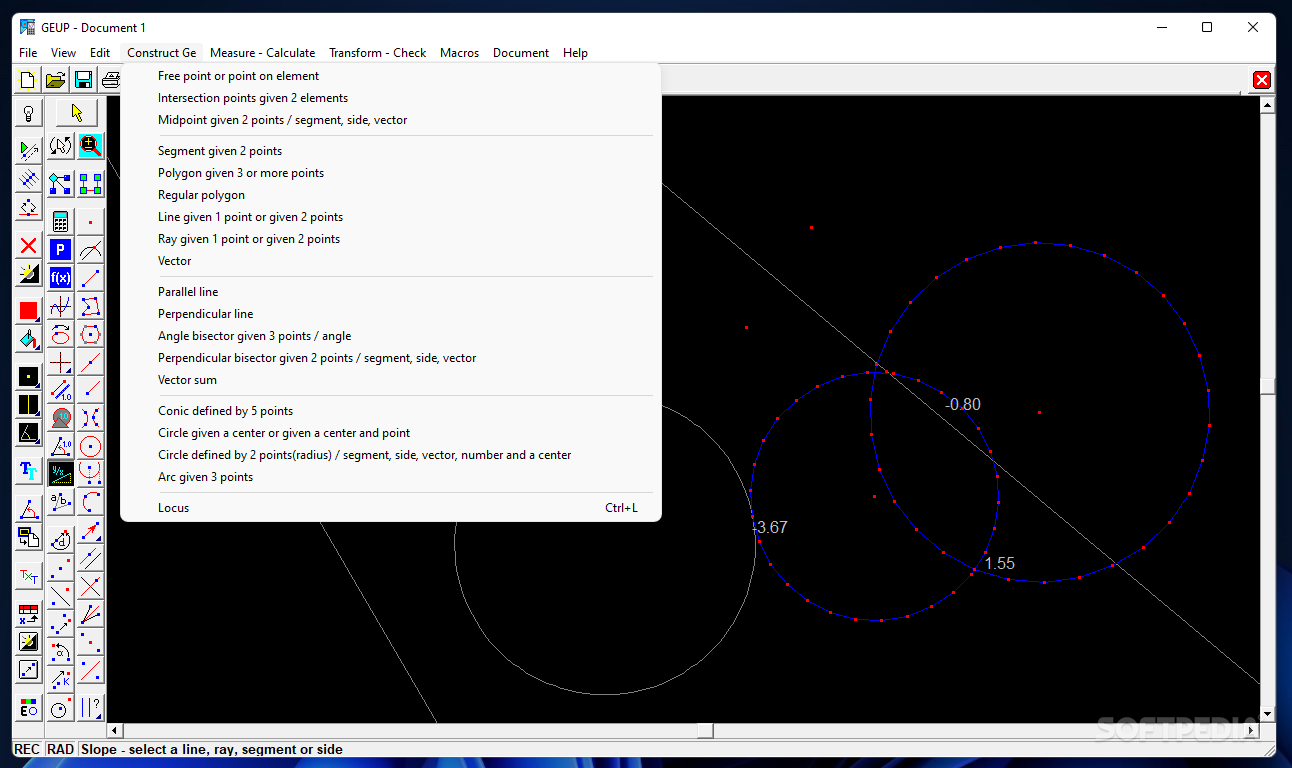Open the black line style swatch
Screen dimensions: 1292x768
[x=28, y=404]
